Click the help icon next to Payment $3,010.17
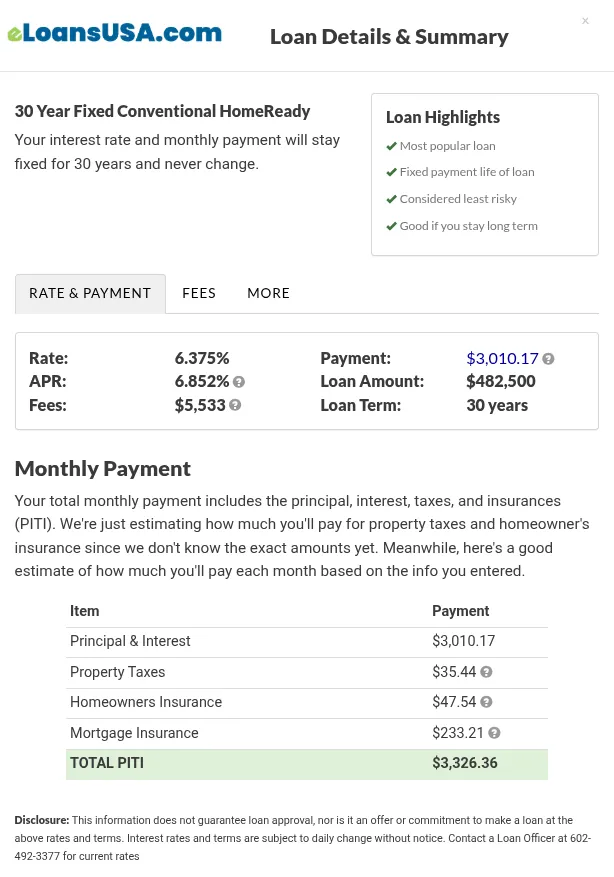The image size is (614, 877). coord(548,359)
